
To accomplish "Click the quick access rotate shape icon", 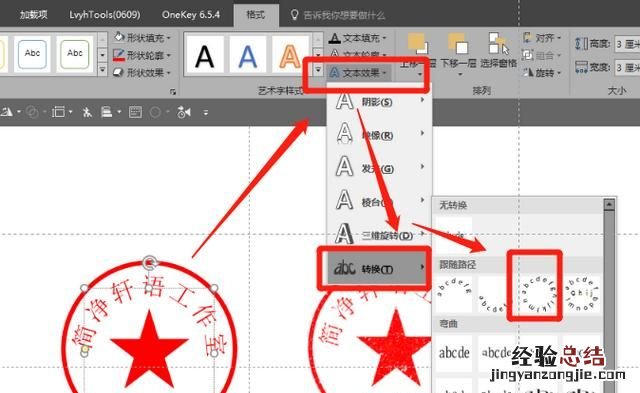I will pos(7,111).
